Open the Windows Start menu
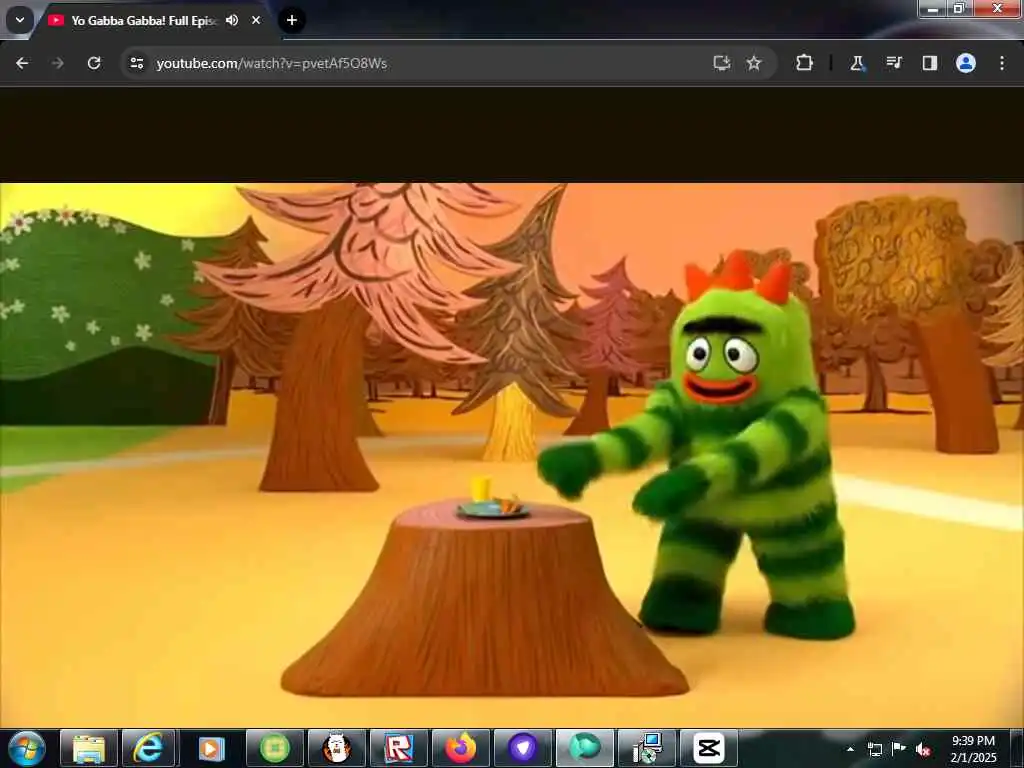Screen dimensions: 1024x768 [26, 748]
